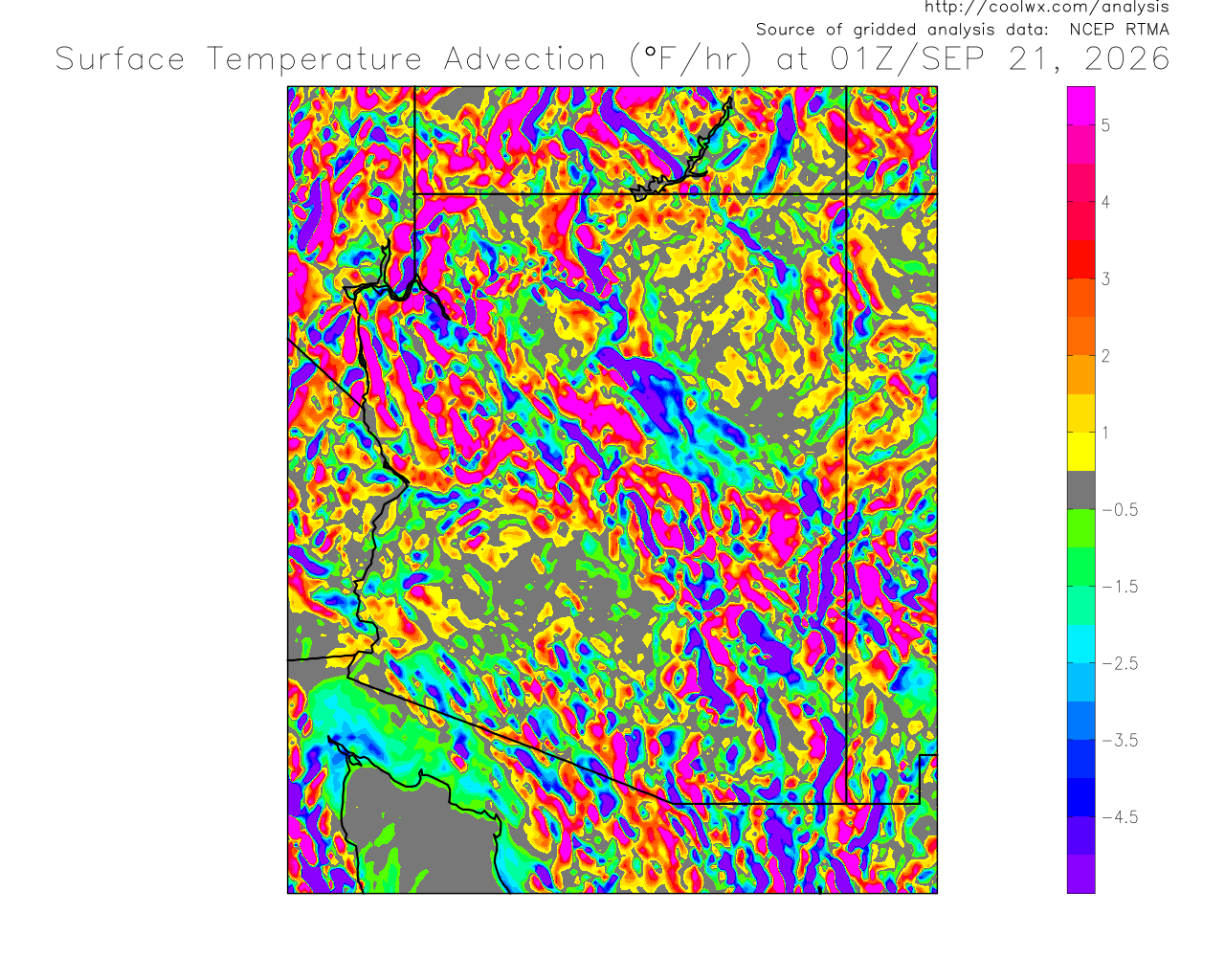Image resolution: width=1225 pixels, height=980 pixels.
Task: Click the bright green swatch near -0.5
Action: [1081, 527]
